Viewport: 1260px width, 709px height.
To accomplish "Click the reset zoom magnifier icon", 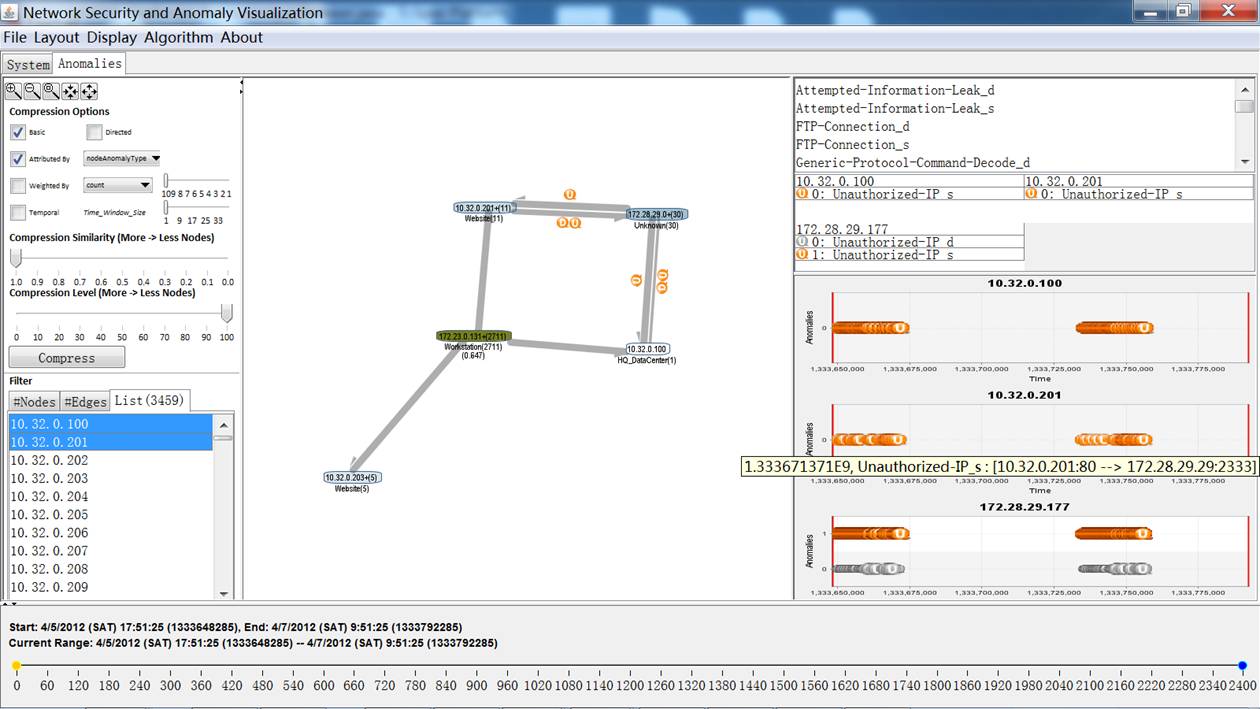I will point(51,91).
